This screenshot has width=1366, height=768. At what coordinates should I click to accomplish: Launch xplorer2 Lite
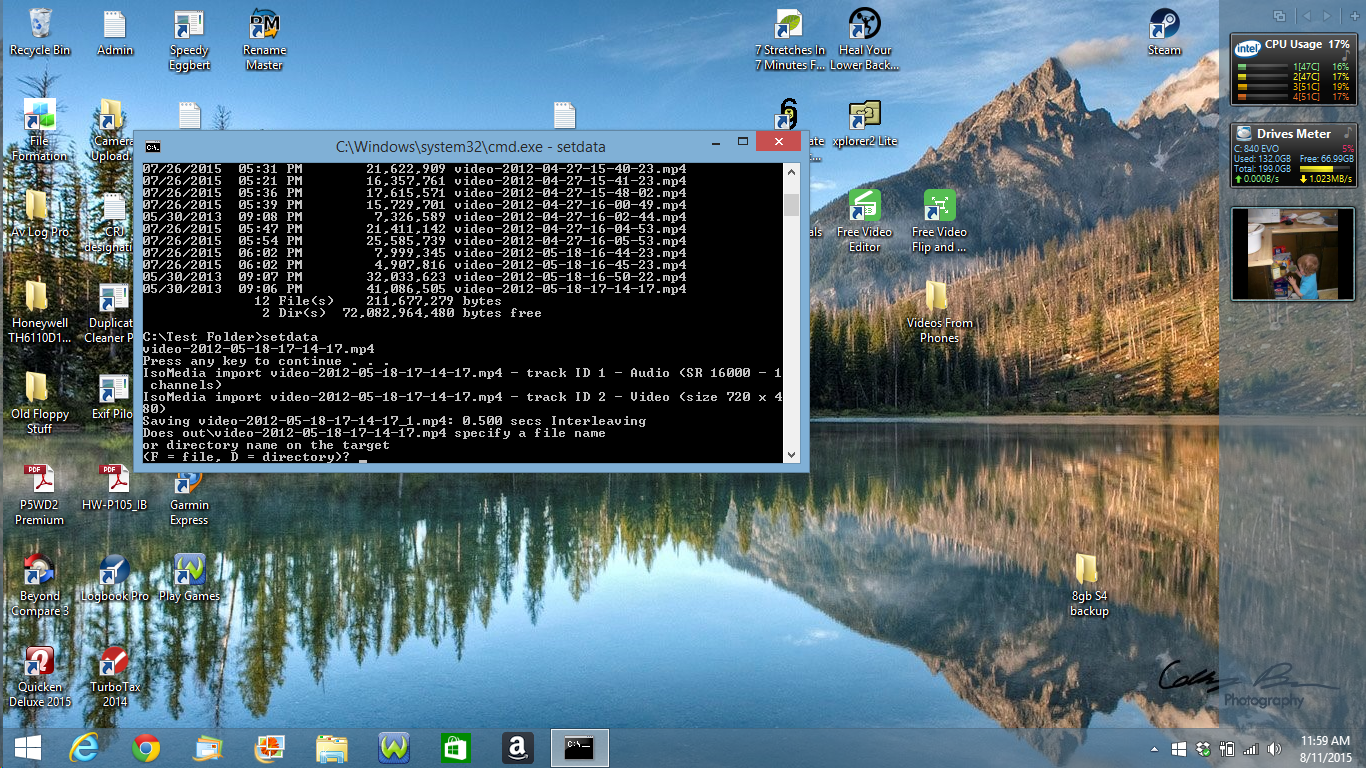click(865, 123)
